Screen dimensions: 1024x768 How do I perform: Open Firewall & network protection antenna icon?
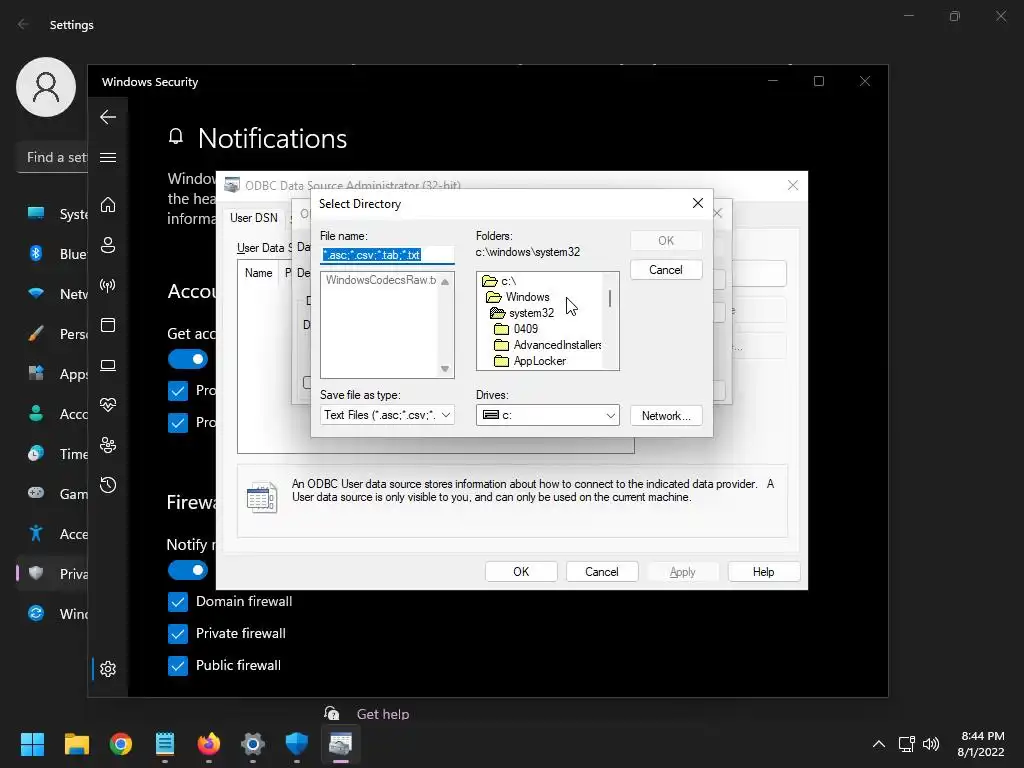108,285
